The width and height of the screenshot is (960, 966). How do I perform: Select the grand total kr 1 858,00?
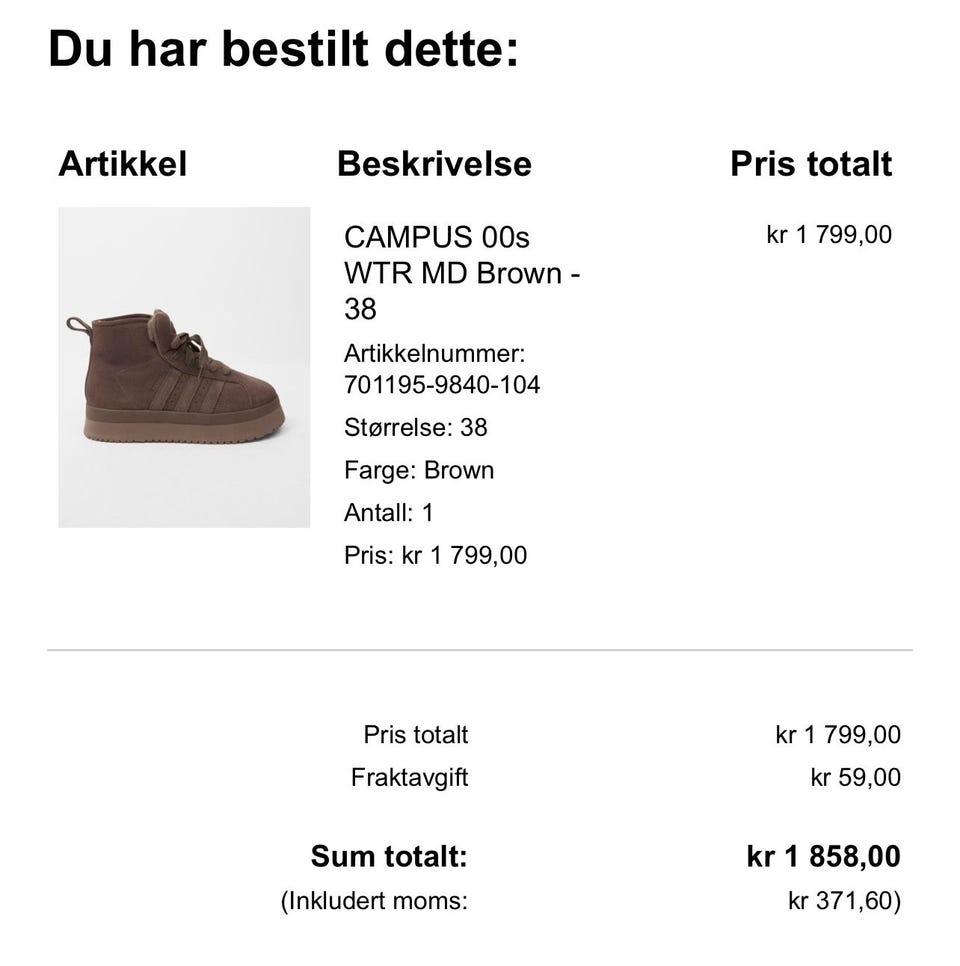click(x=824, y=856)
